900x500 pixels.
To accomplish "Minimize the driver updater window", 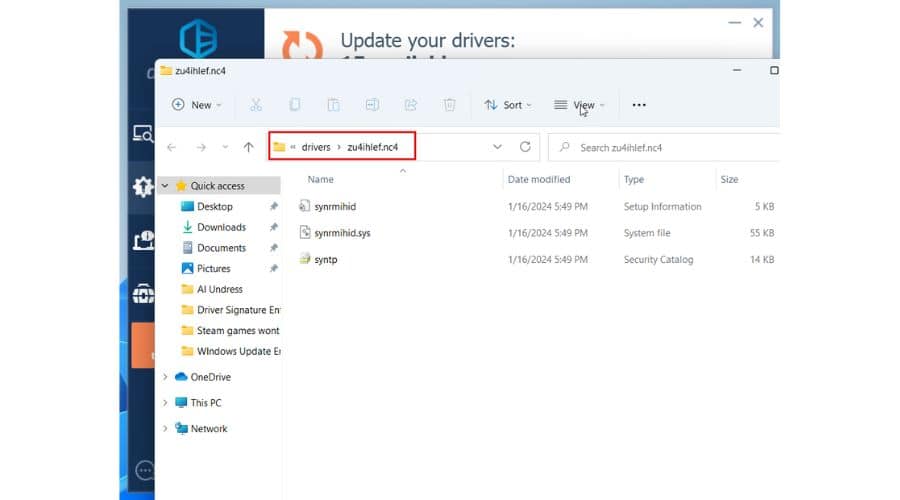I will pos(735,22).
